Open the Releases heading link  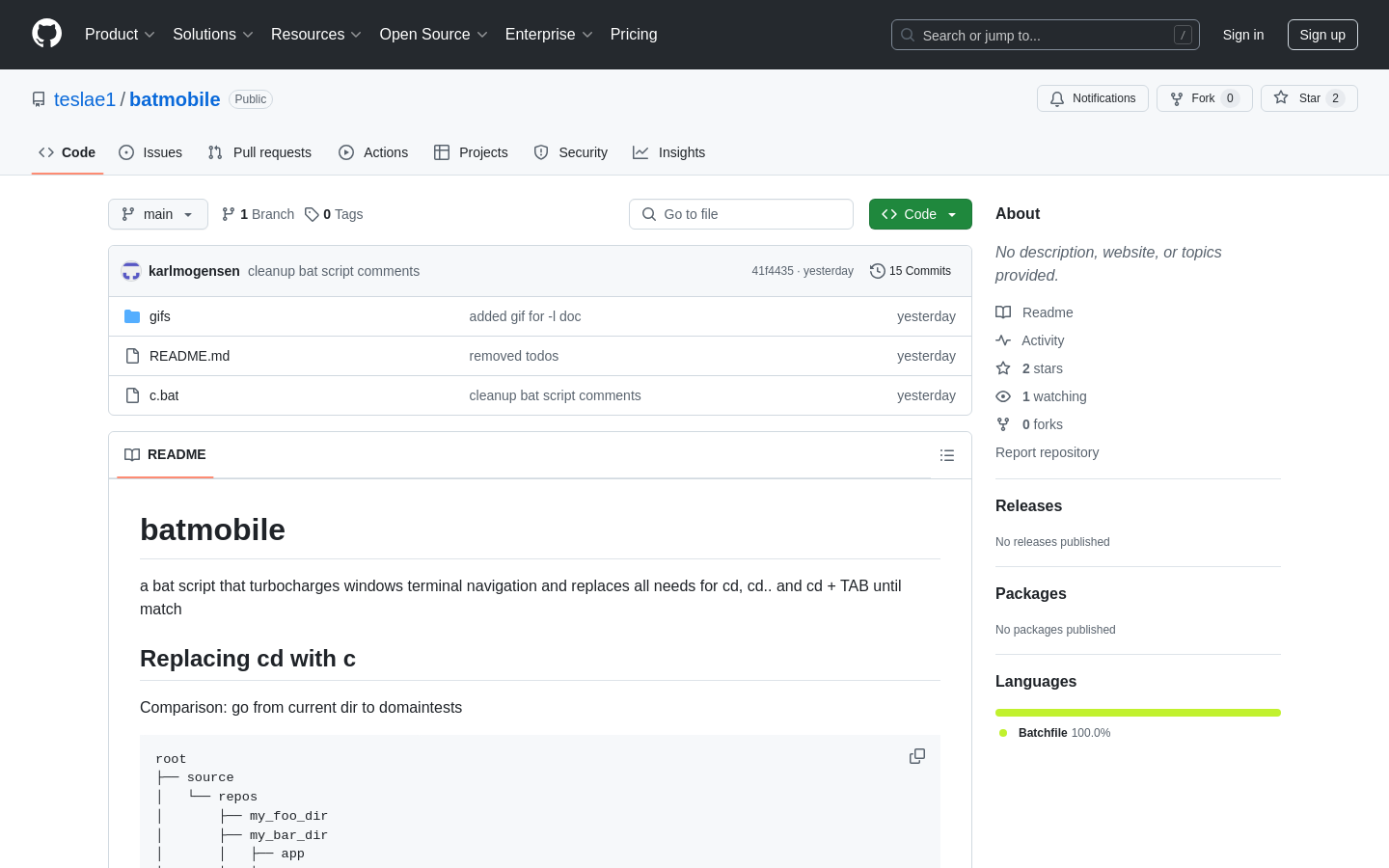tap(1028, 506)
